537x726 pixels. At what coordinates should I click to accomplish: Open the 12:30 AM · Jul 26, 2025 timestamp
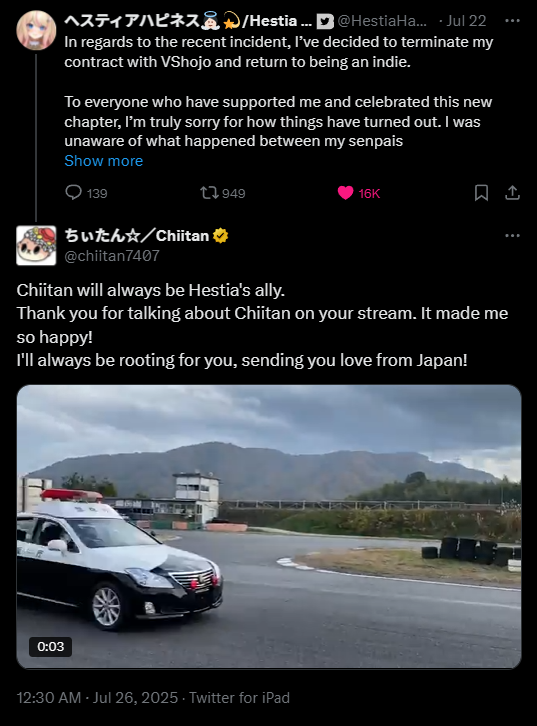(97, 698)
